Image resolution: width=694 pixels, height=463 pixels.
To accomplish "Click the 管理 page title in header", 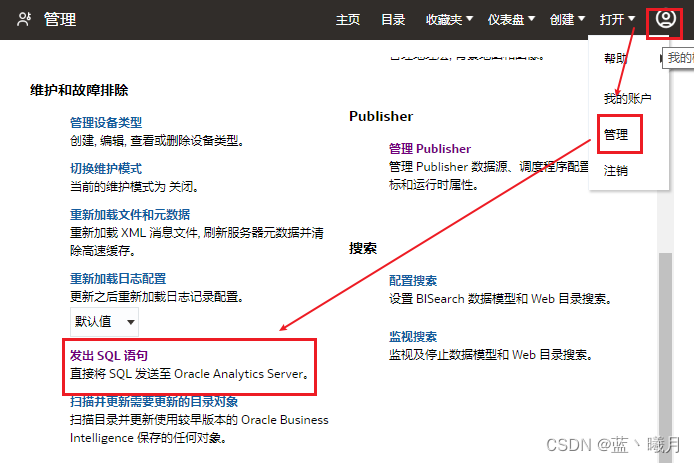I will coord(60,19).
